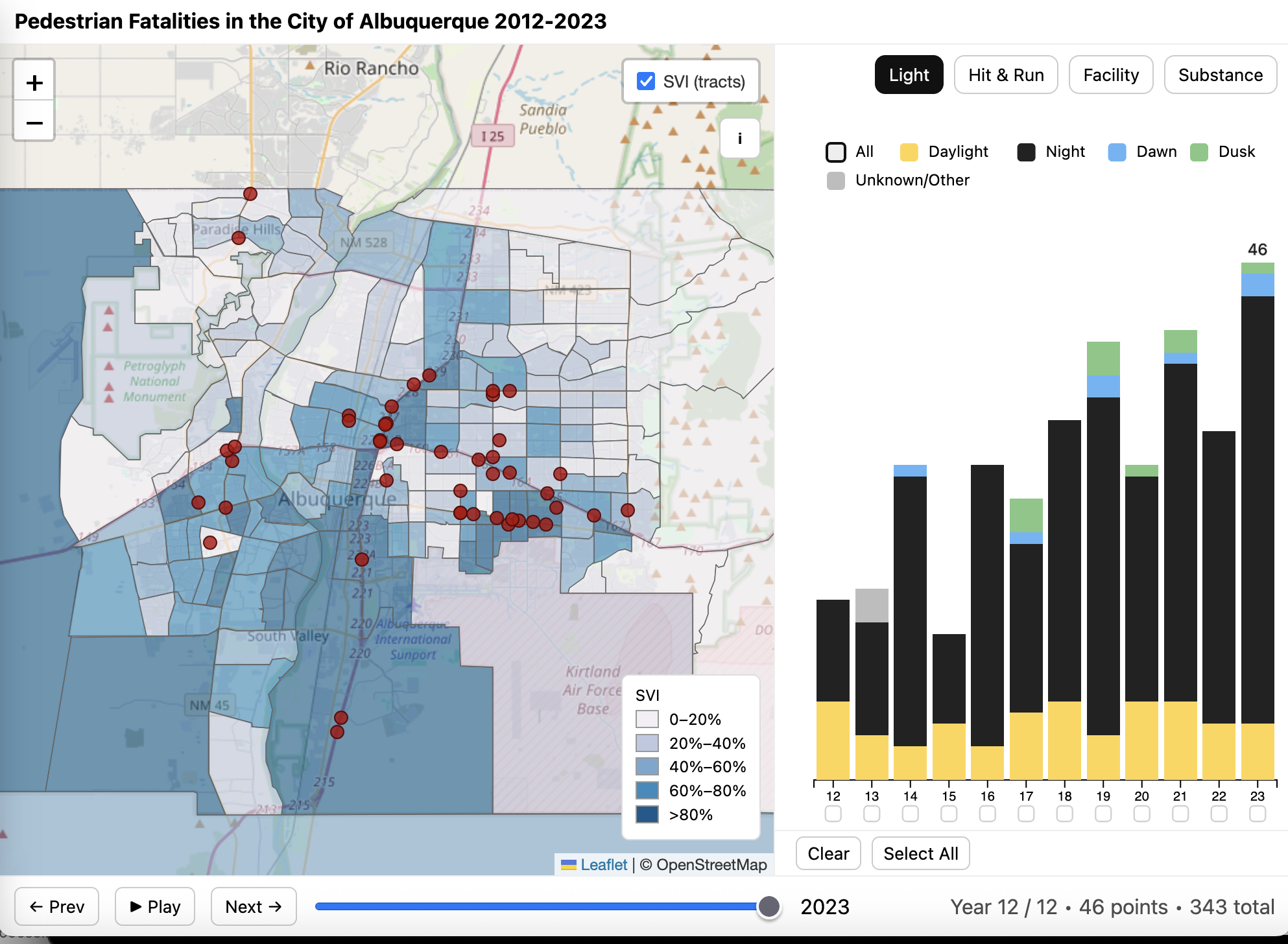Click the year timeline slider handle

(x=769, y=906)
